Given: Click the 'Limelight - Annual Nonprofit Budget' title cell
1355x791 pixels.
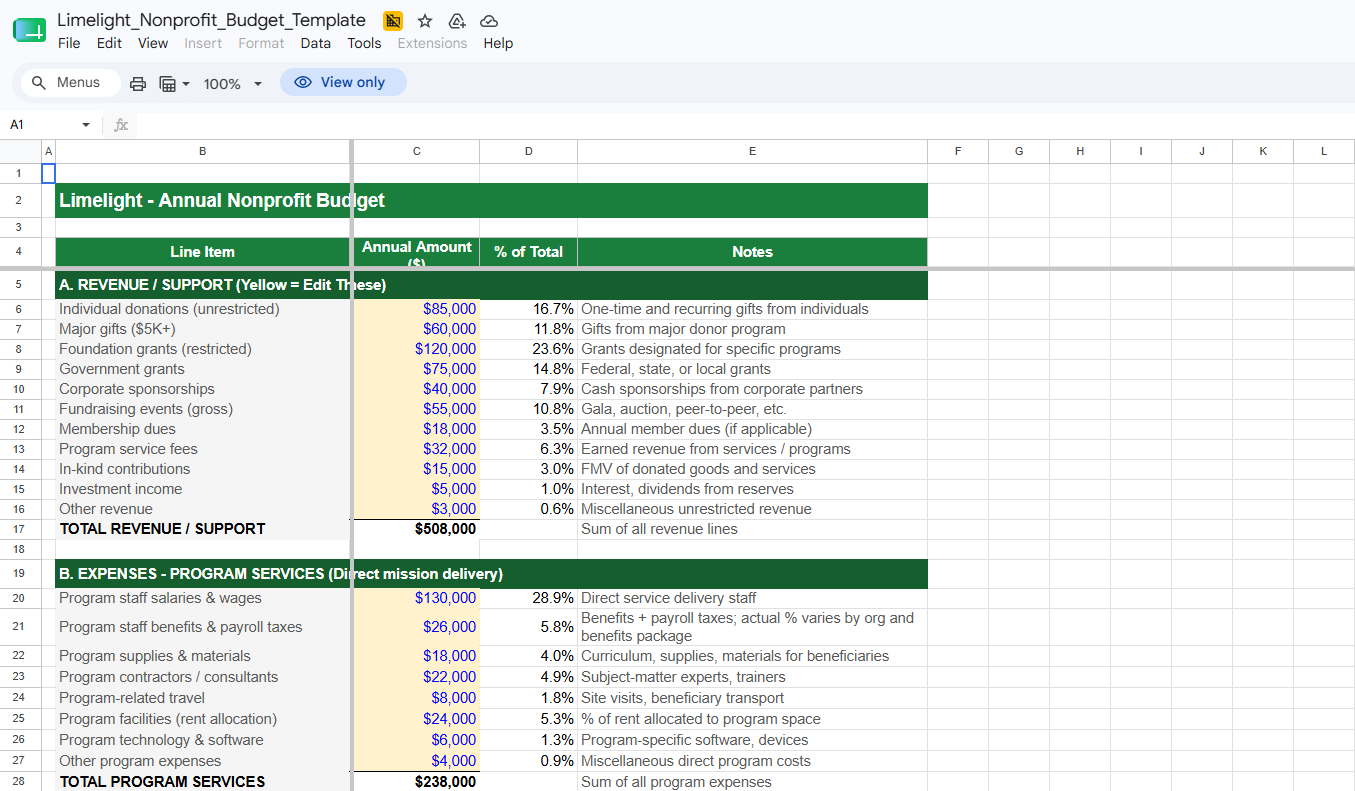Looking at the screenshot, I should tap(491, 200).
